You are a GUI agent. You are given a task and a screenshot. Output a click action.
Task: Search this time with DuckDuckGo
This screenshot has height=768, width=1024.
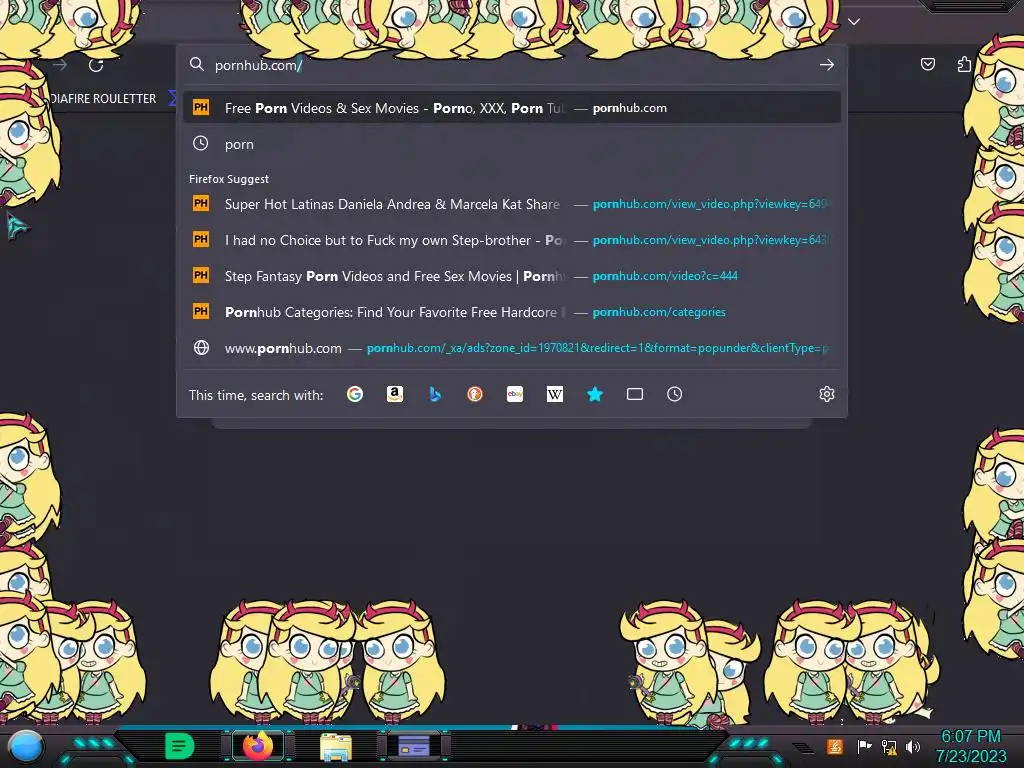(x=475, y=394)
